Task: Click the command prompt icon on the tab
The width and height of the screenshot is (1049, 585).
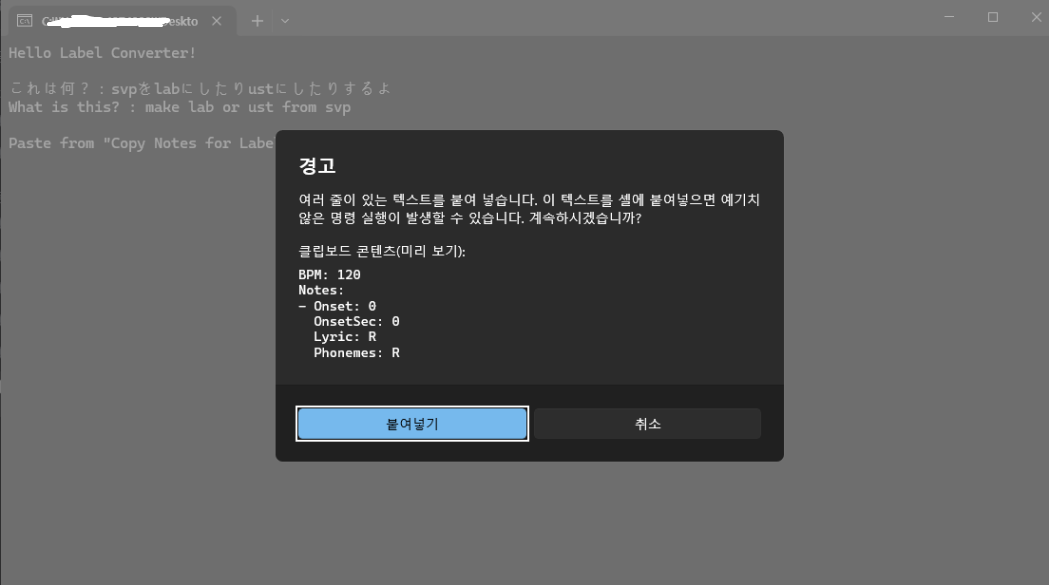Action: coord(24,21)
